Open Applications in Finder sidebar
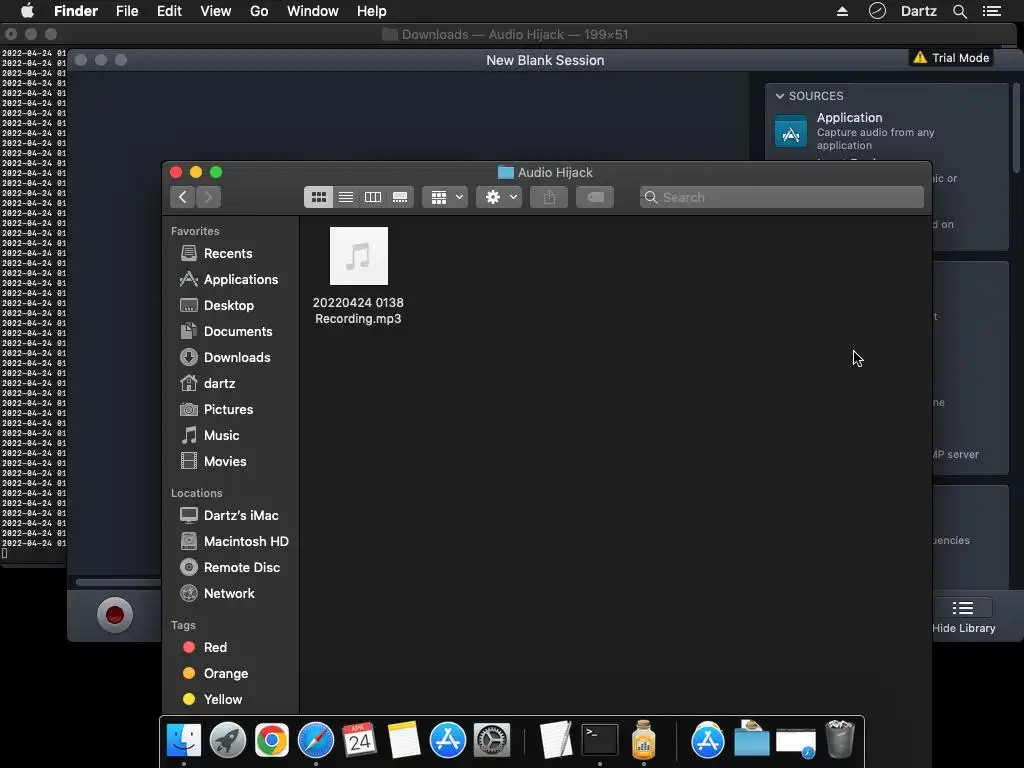Screen dimensions: 1024x768 point(227,280)
